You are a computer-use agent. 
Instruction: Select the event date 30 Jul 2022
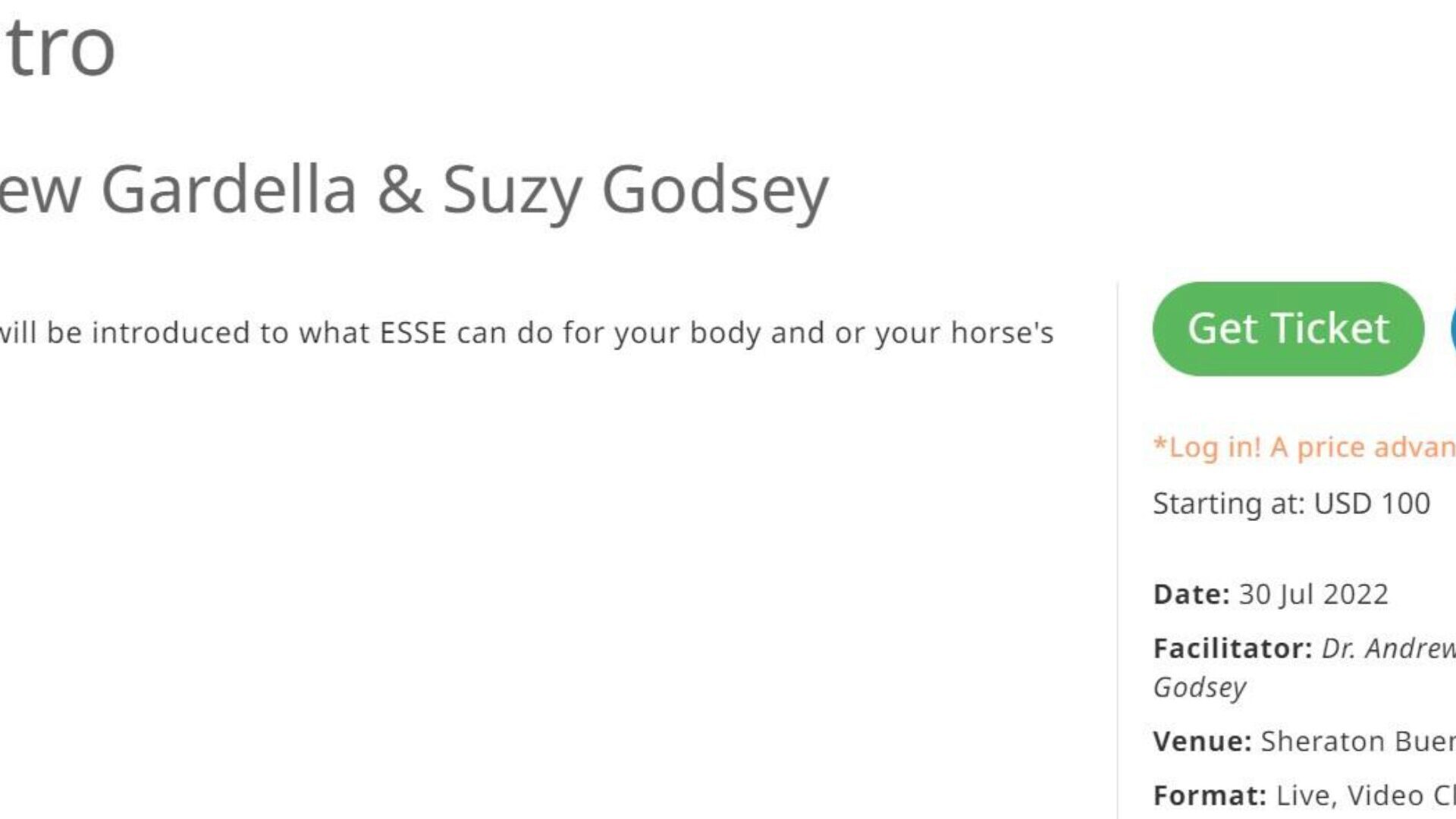coord(1313,595)
